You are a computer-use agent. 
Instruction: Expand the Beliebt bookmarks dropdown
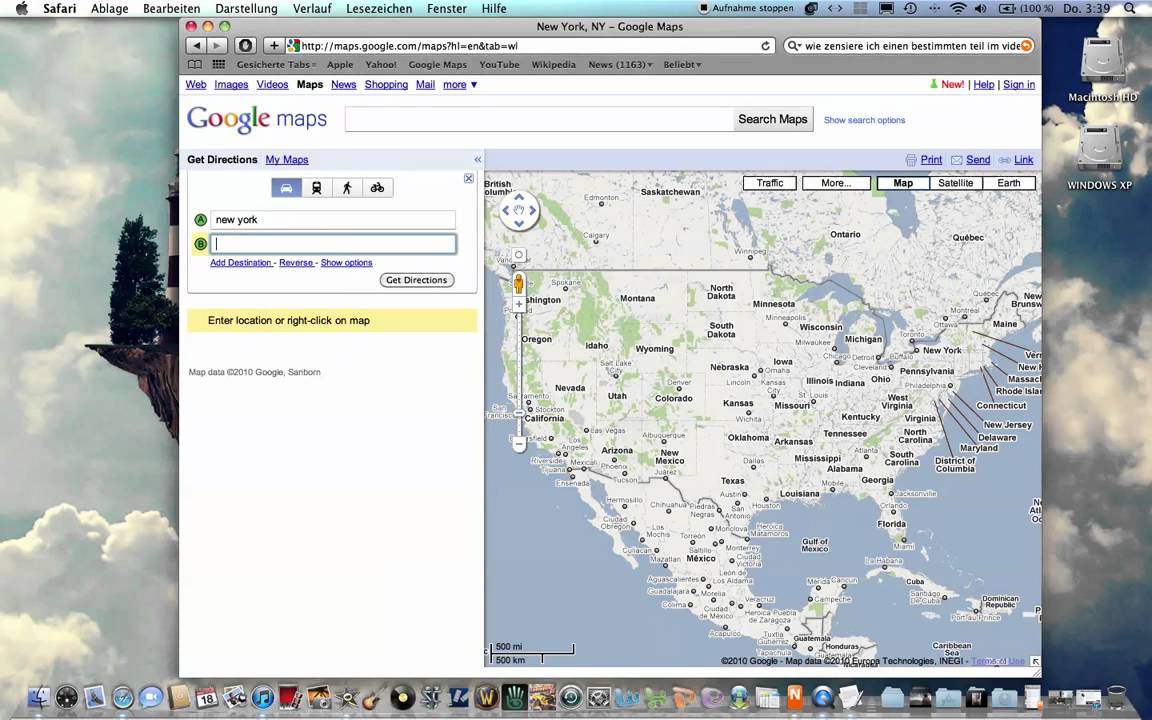click(x=682, y=65)
